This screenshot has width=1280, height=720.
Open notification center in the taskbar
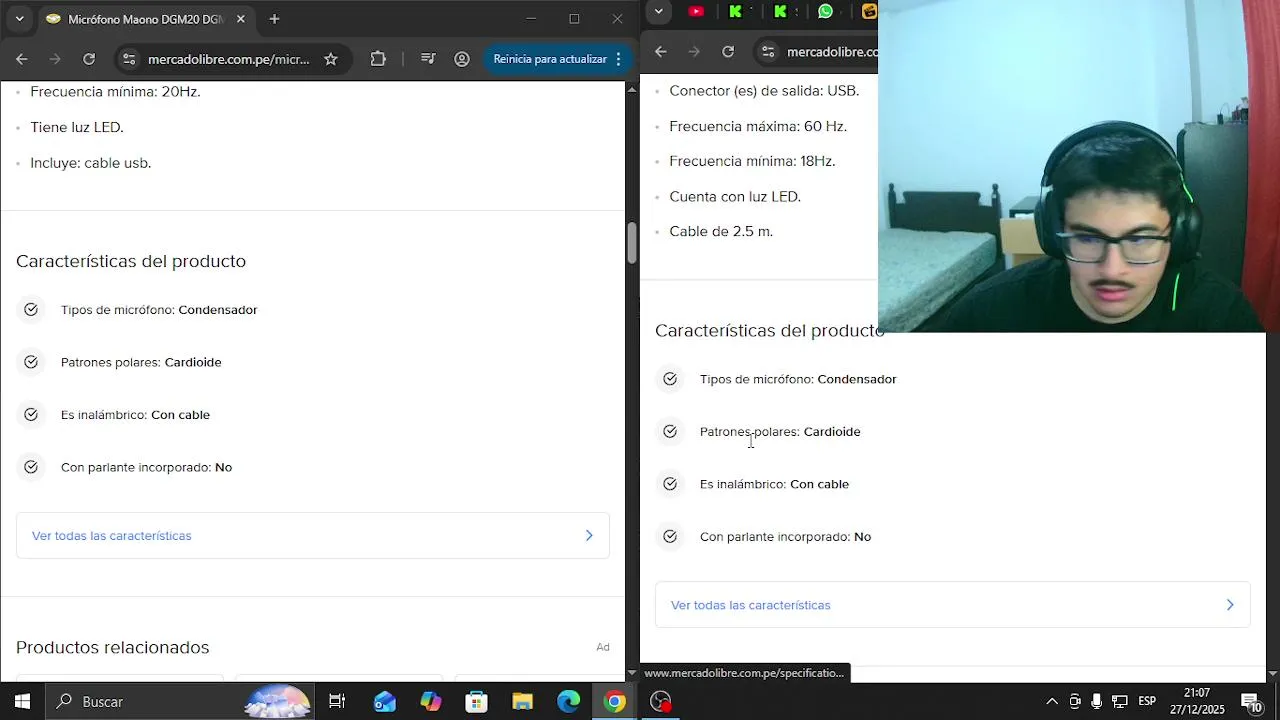click(x=1251, y=702)
